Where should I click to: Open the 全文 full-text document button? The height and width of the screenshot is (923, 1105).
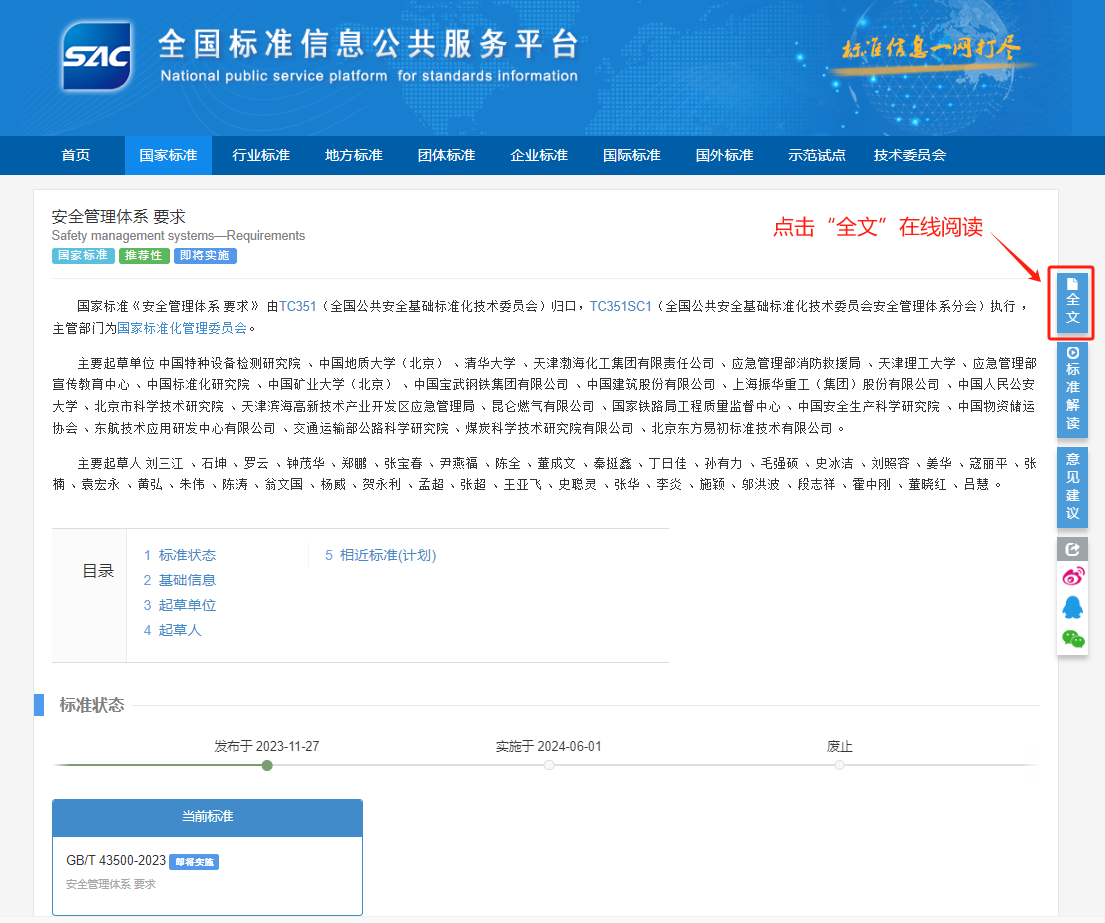pyautogui.click(x=1072, y=303)
